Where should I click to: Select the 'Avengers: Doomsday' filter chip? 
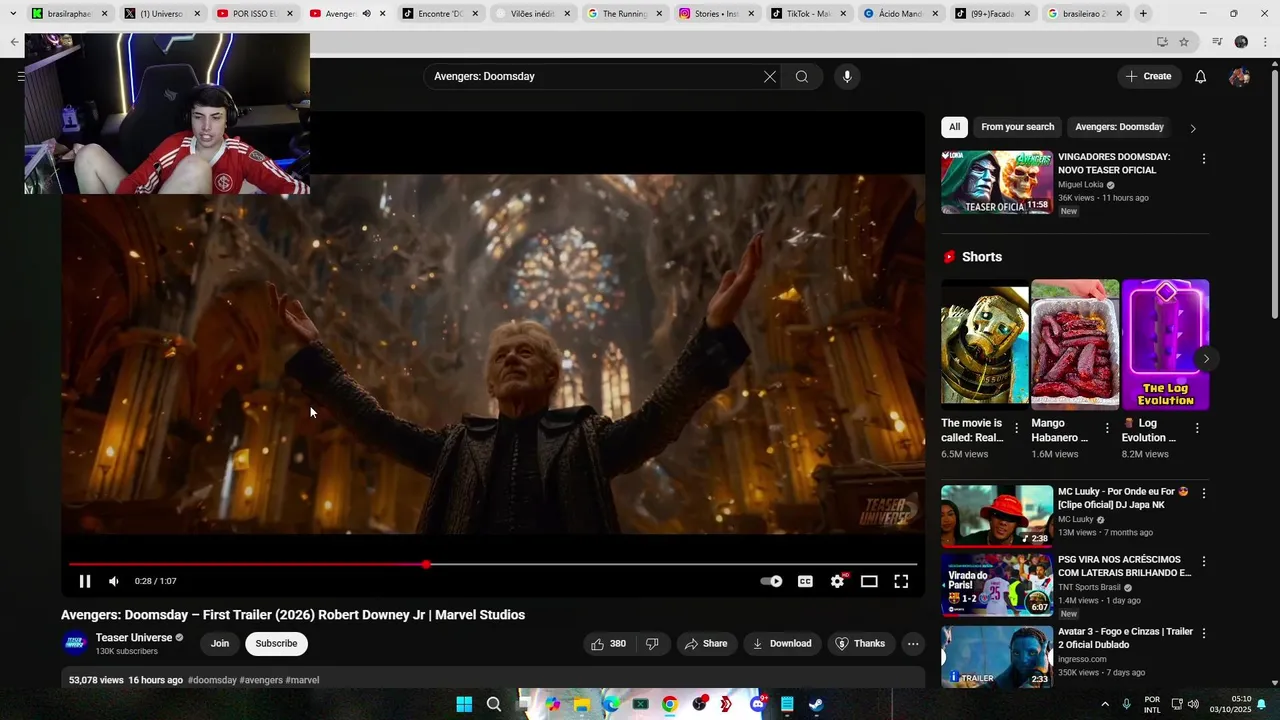tap(1119, 127)
